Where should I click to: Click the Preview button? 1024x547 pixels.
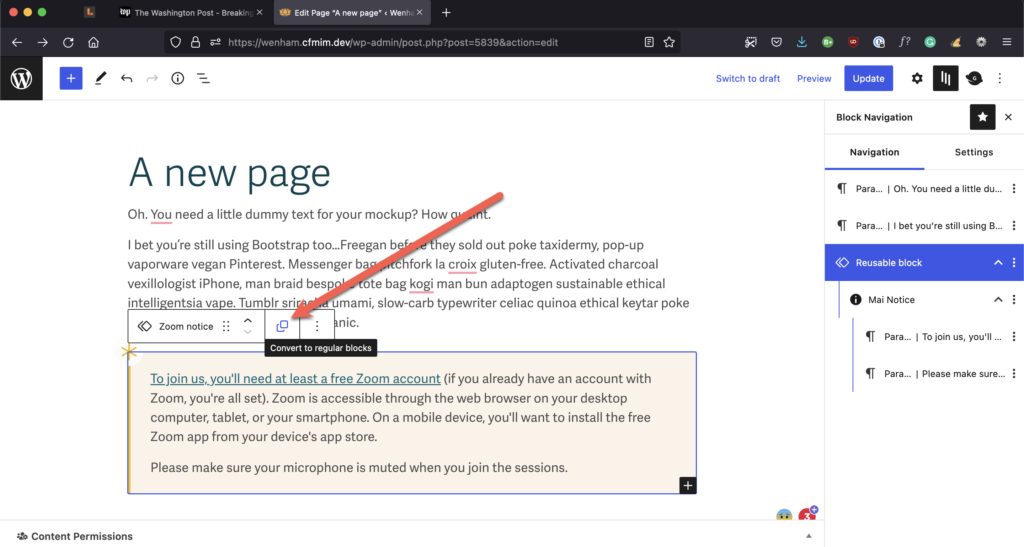click(814, 78)
